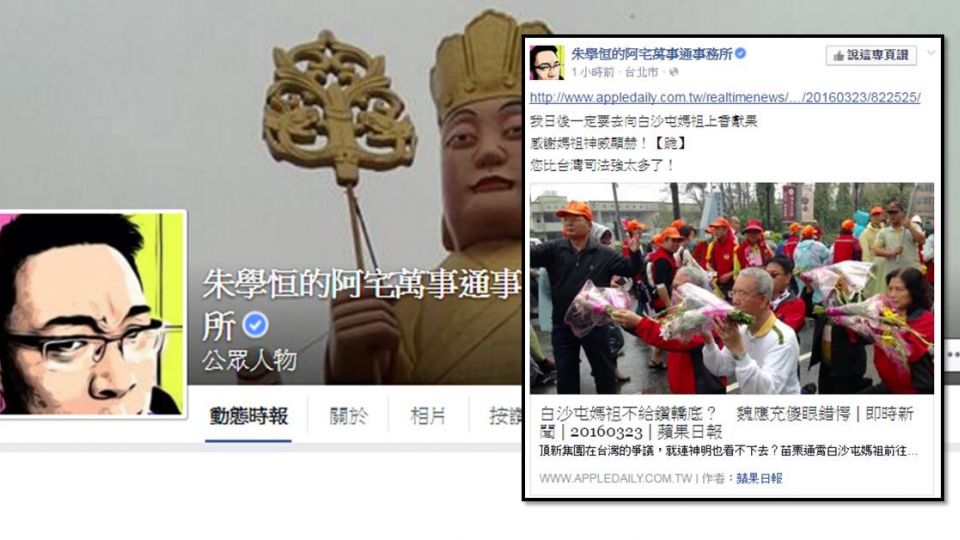Screen dimensions: 960x540
Task: Select the partially hidden 按讚 tab
Action: pos(505,417)
